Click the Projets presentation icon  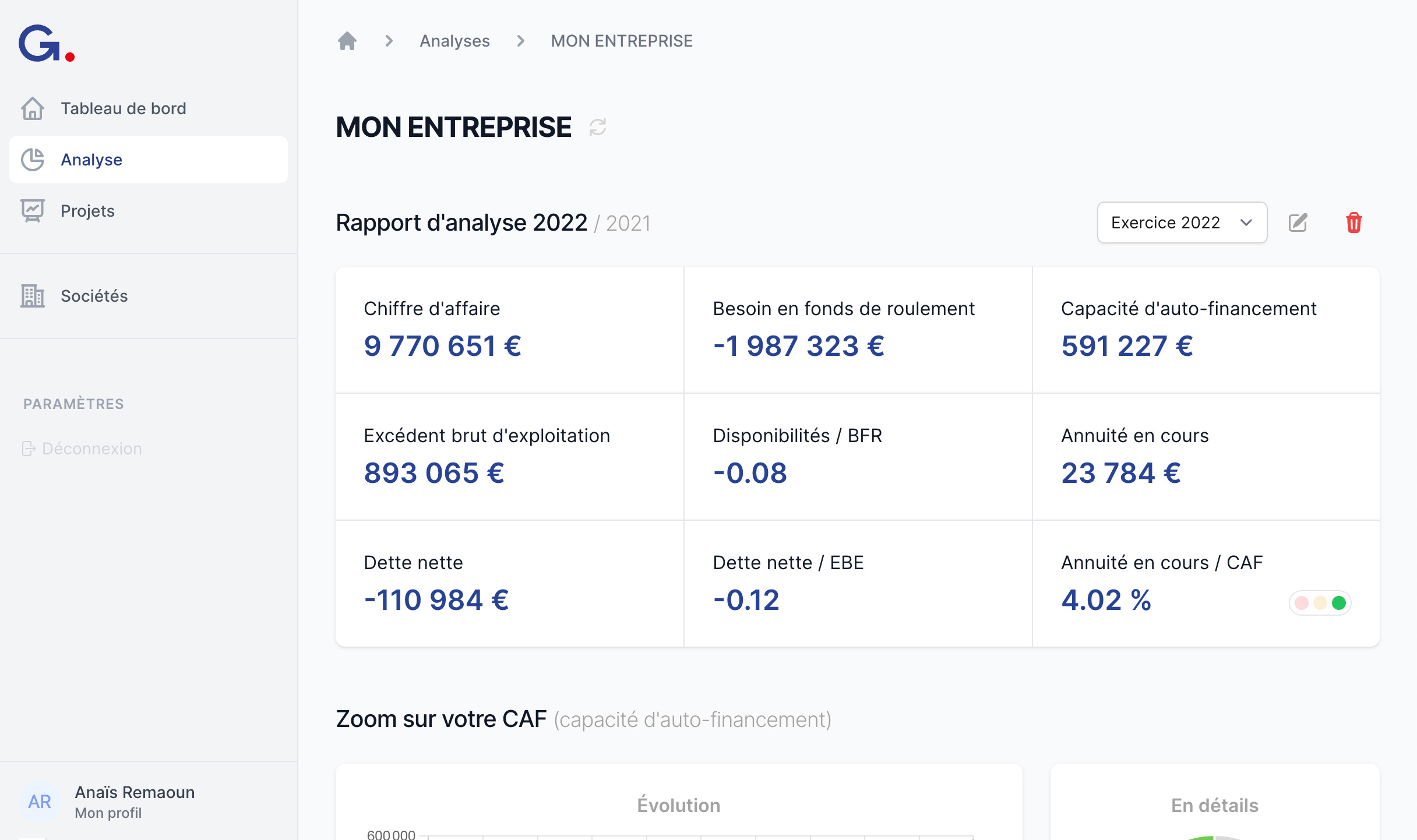coord(33,211)
